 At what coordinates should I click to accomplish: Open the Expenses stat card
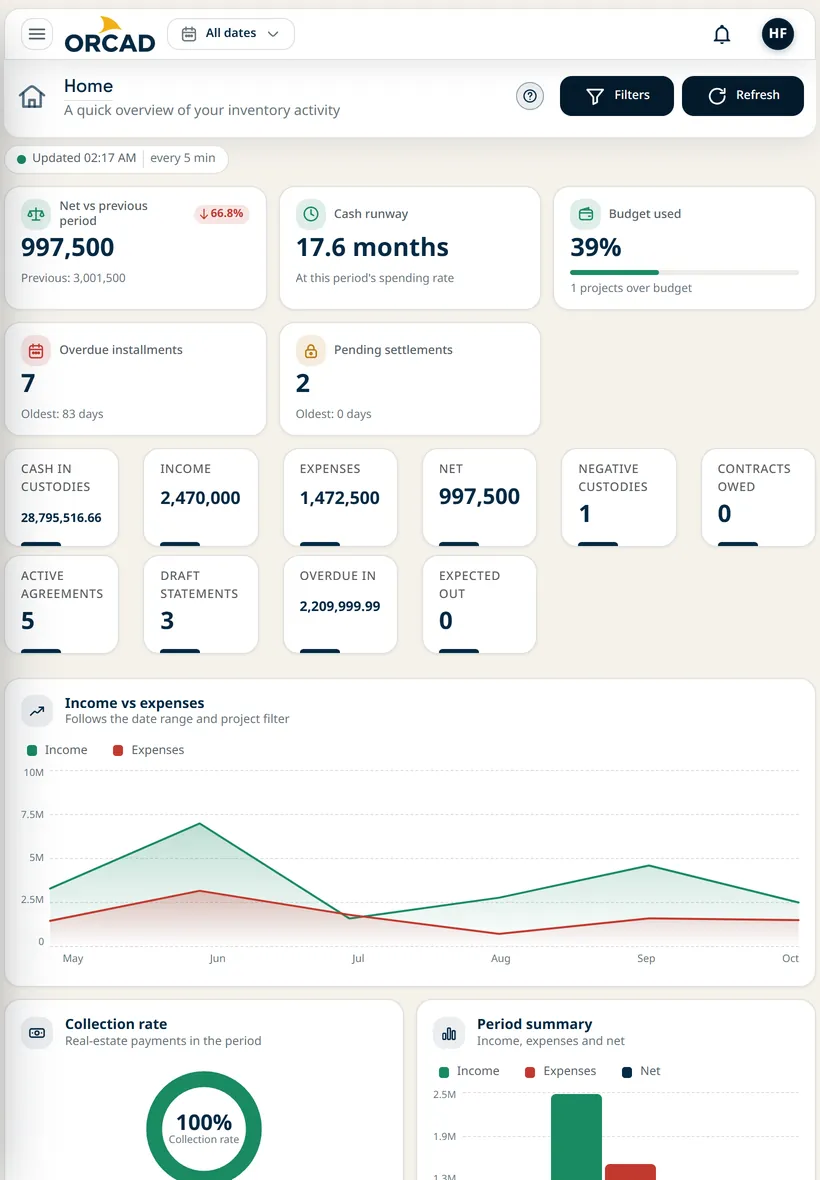[x=340, y=497]
